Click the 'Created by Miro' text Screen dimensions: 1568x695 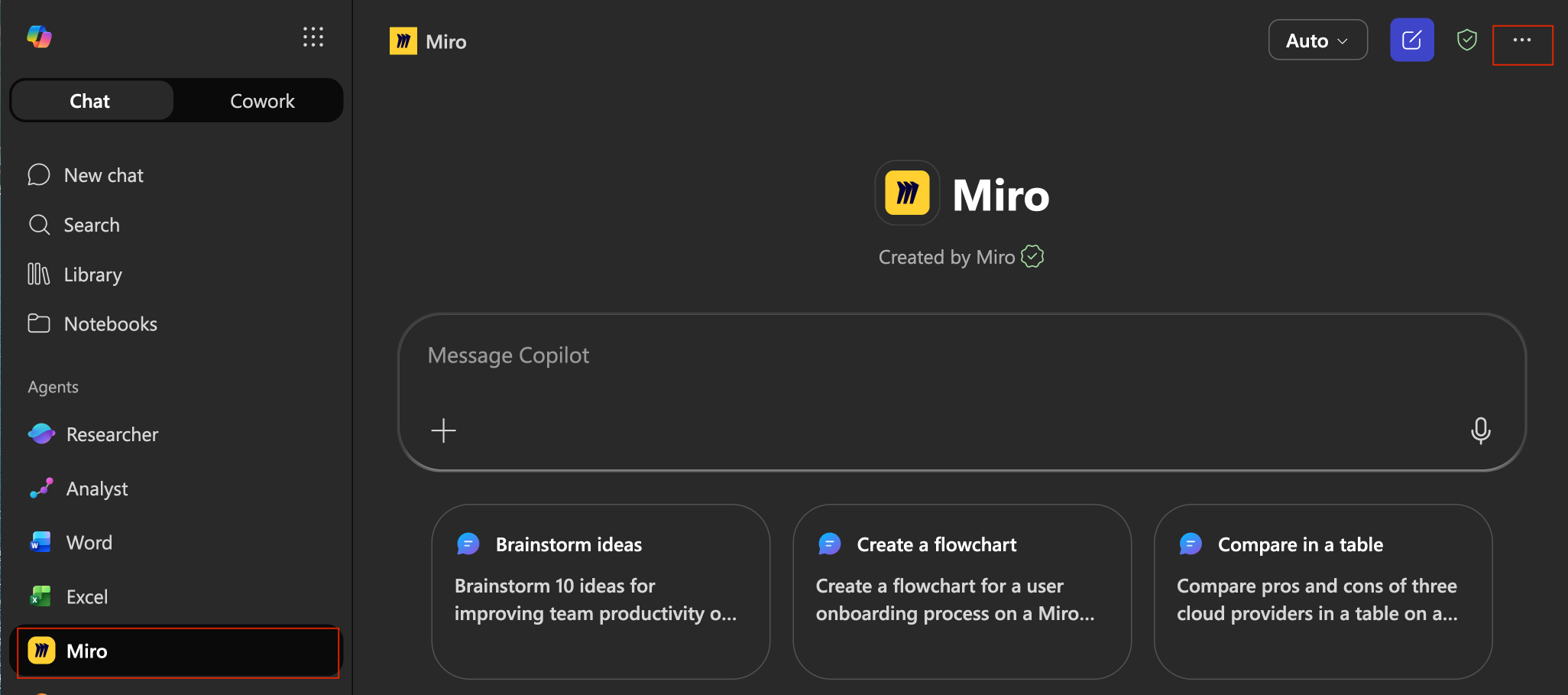[x=947, y=257]
